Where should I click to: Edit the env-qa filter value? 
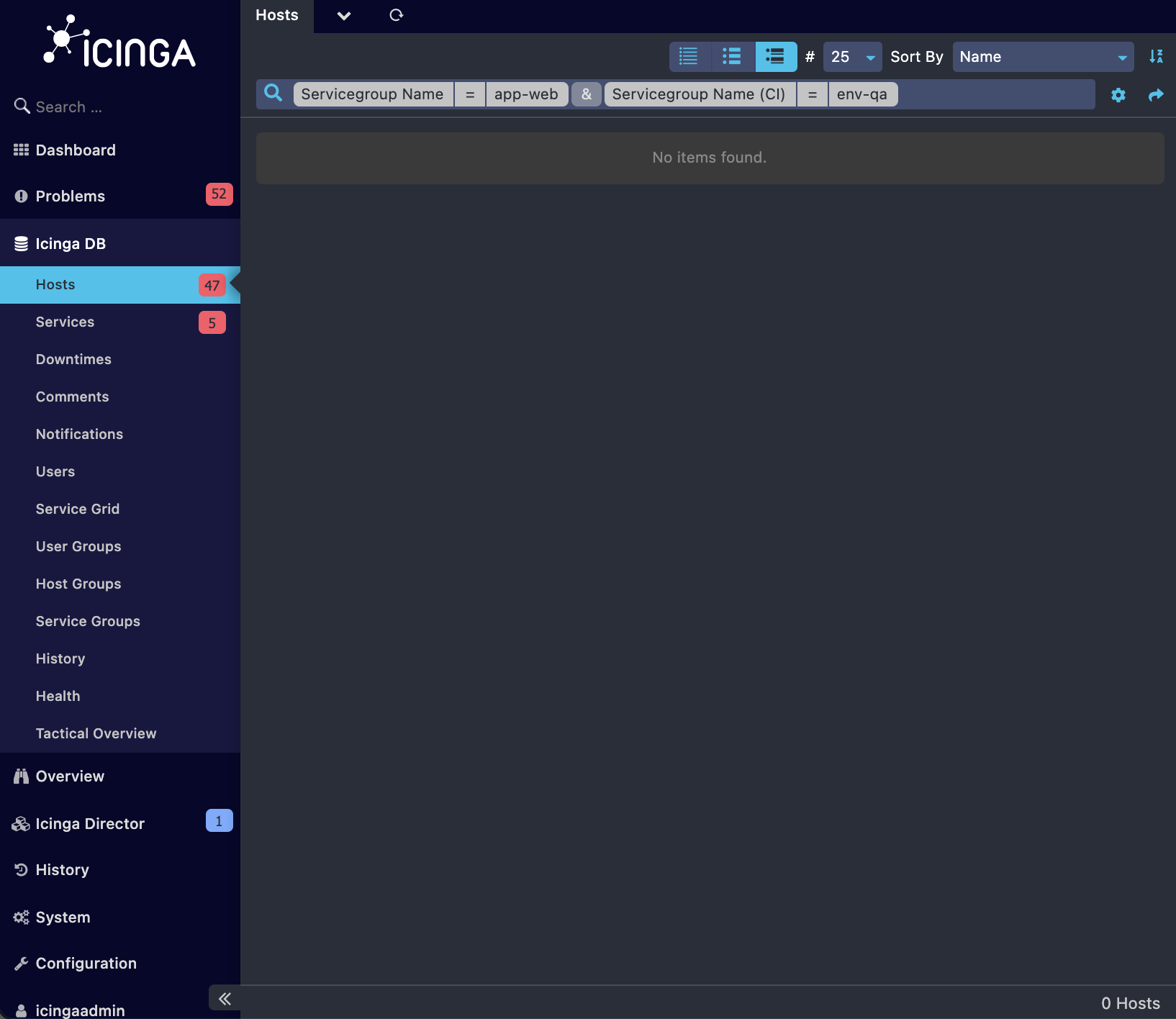(863, 94)
